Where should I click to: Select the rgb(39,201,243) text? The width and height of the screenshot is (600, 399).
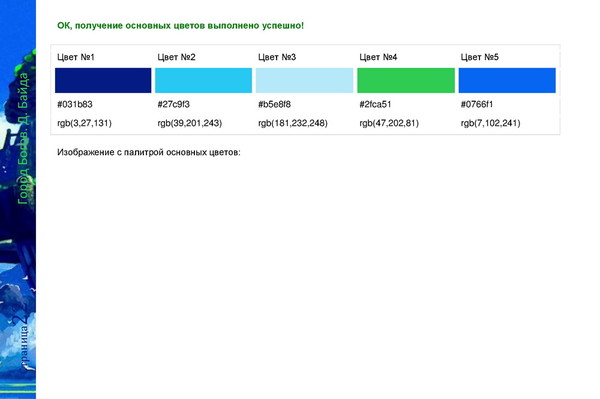[x=190, y=123]
